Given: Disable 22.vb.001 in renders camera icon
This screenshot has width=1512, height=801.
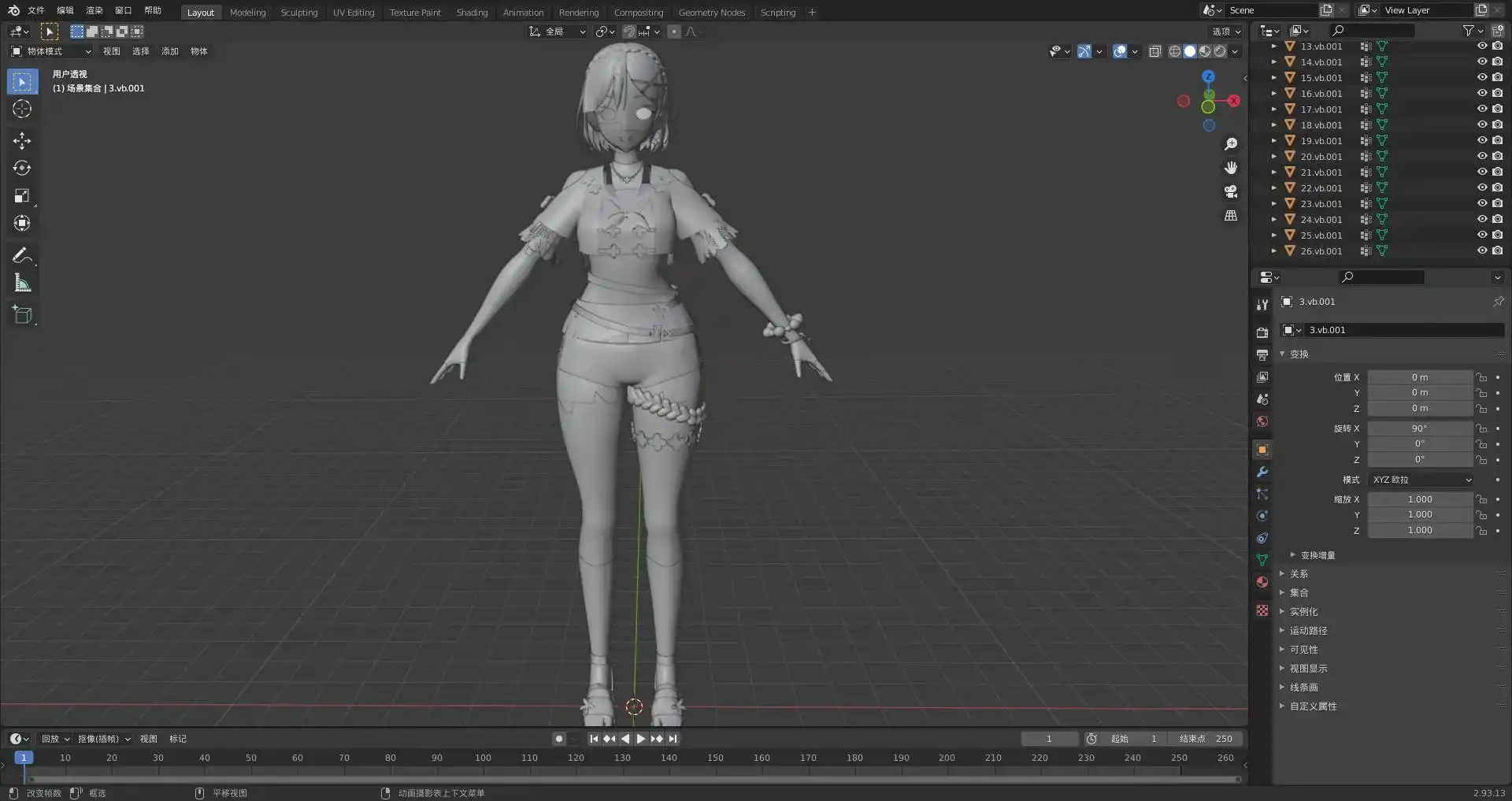Looking at the screenshot, I should 1497,188.
